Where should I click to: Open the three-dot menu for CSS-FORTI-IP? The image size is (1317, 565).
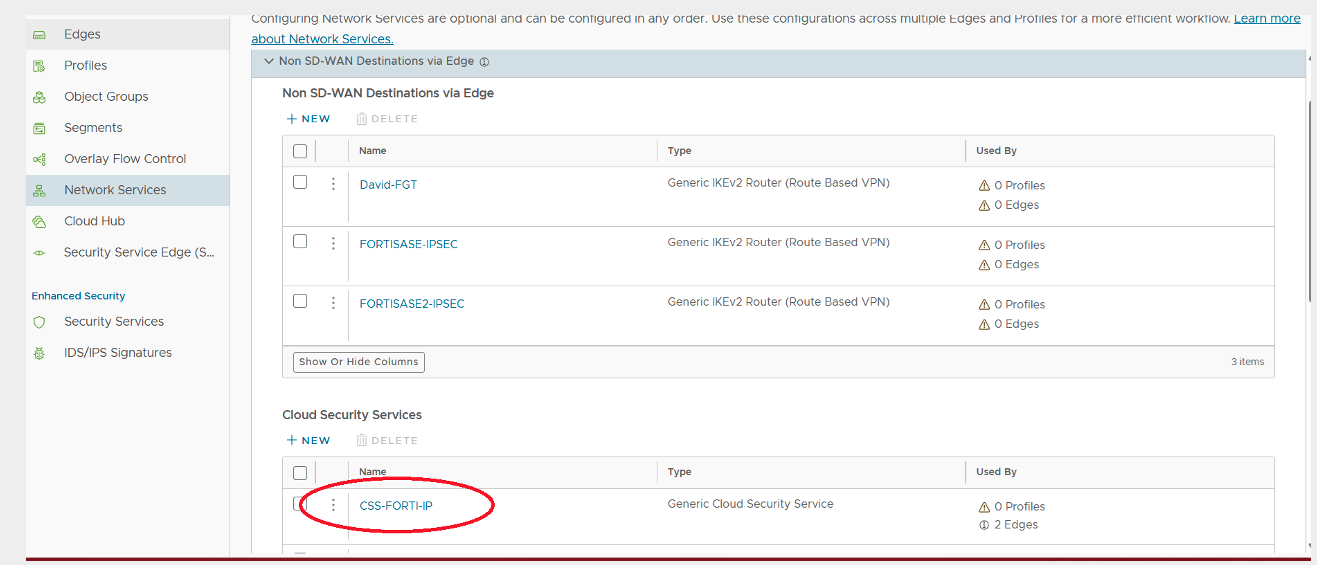point(333,505)
